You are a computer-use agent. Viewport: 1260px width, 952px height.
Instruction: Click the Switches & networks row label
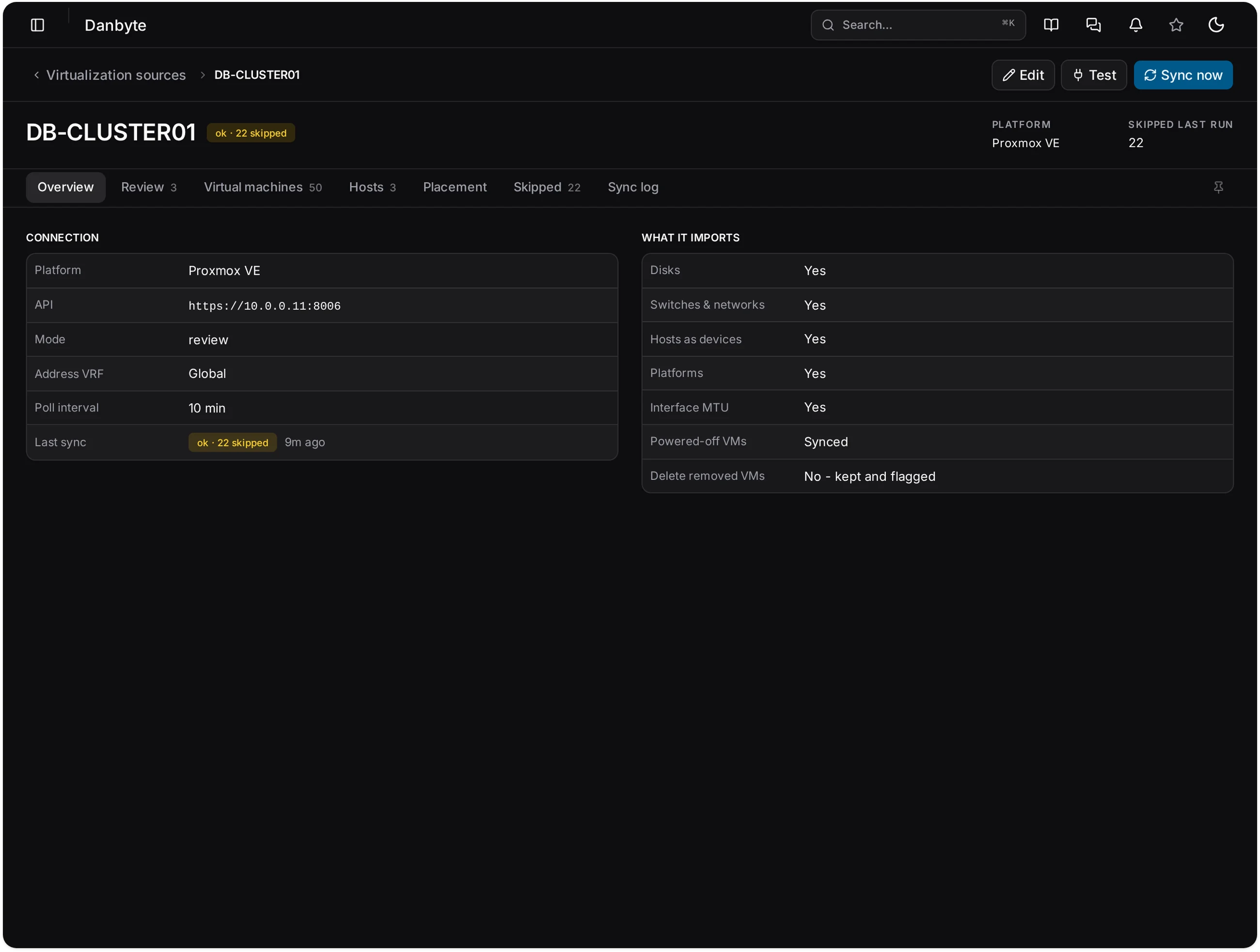click(707, 305)
